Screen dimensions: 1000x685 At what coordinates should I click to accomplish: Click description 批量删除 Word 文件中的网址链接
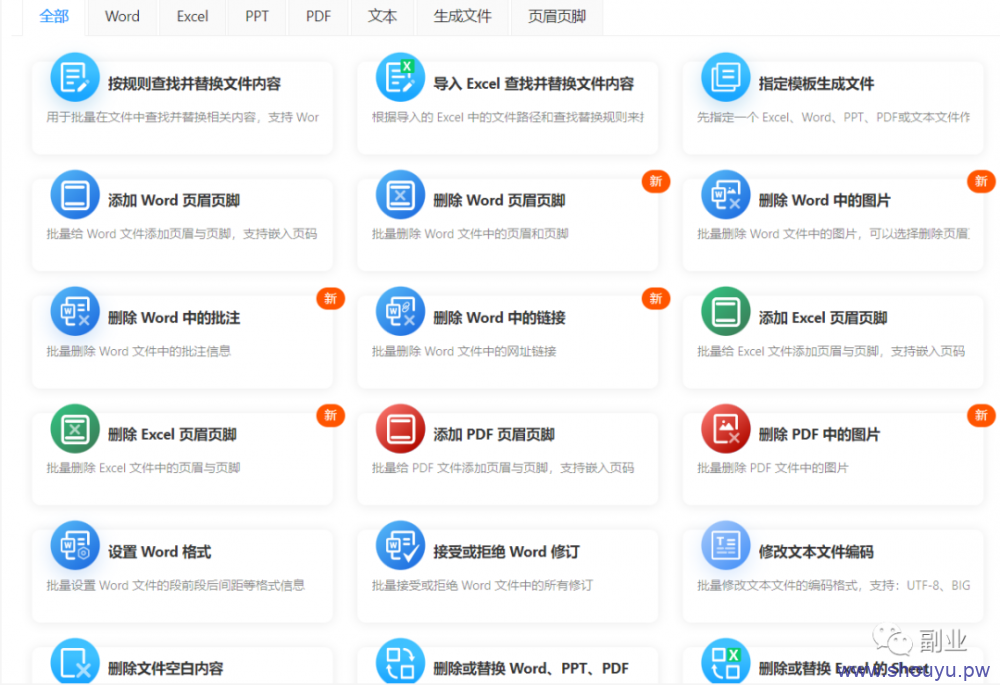(x=464, y=351)
